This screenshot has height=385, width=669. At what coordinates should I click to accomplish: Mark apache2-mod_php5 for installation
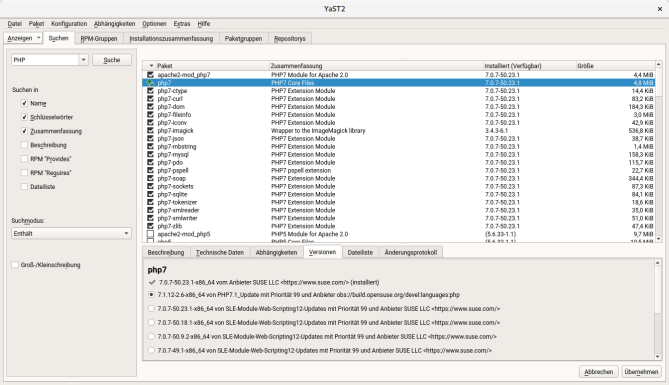pyautogui.click(x=150, y=234)
